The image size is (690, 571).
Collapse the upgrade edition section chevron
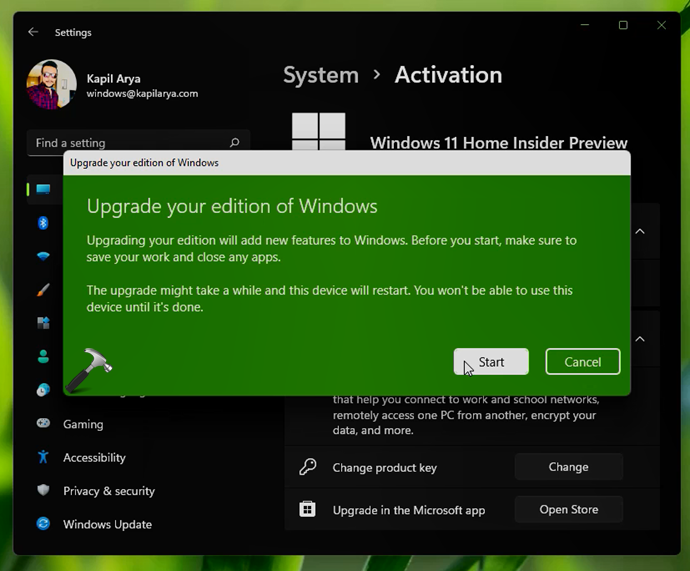[640, 339]
